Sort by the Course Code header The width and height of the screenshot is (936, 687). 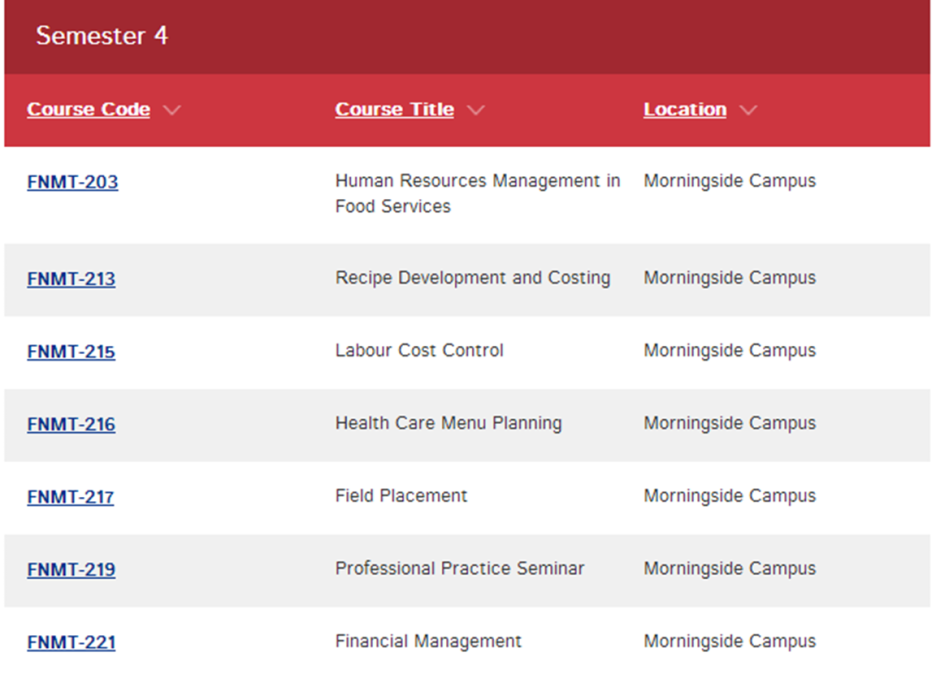click(88, 109)
